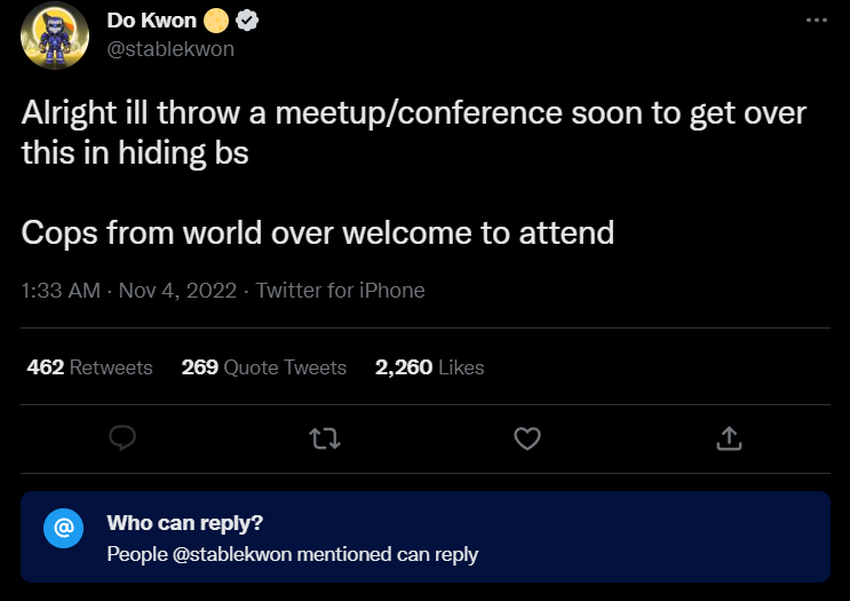Click the Twitter for iPhone source label

click(340, 290)
